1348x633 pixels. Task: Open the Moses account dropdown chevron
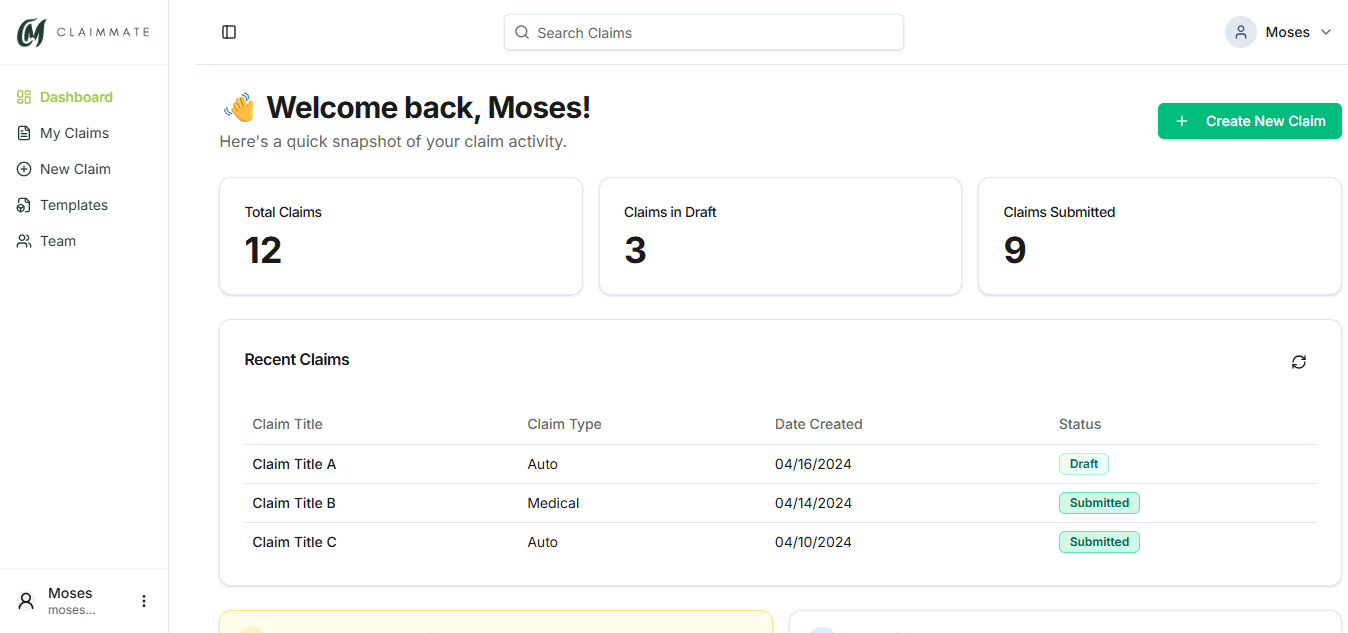[x=1326, y=32]
